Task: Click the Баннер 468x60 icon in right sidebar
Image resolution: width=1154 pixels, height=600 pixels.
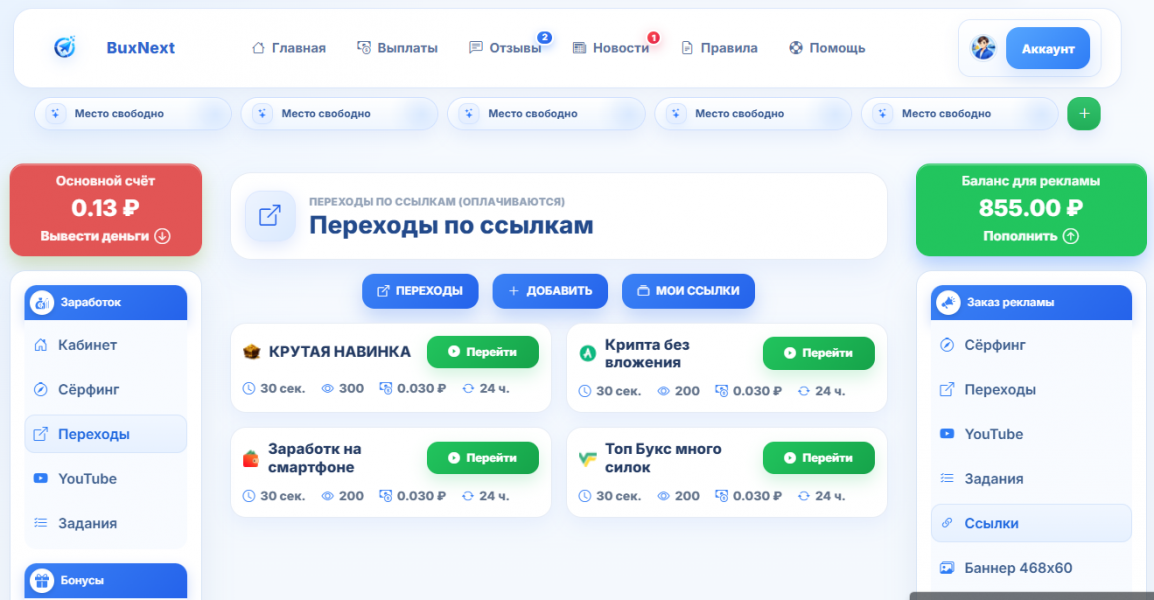Action: [947, 567]
